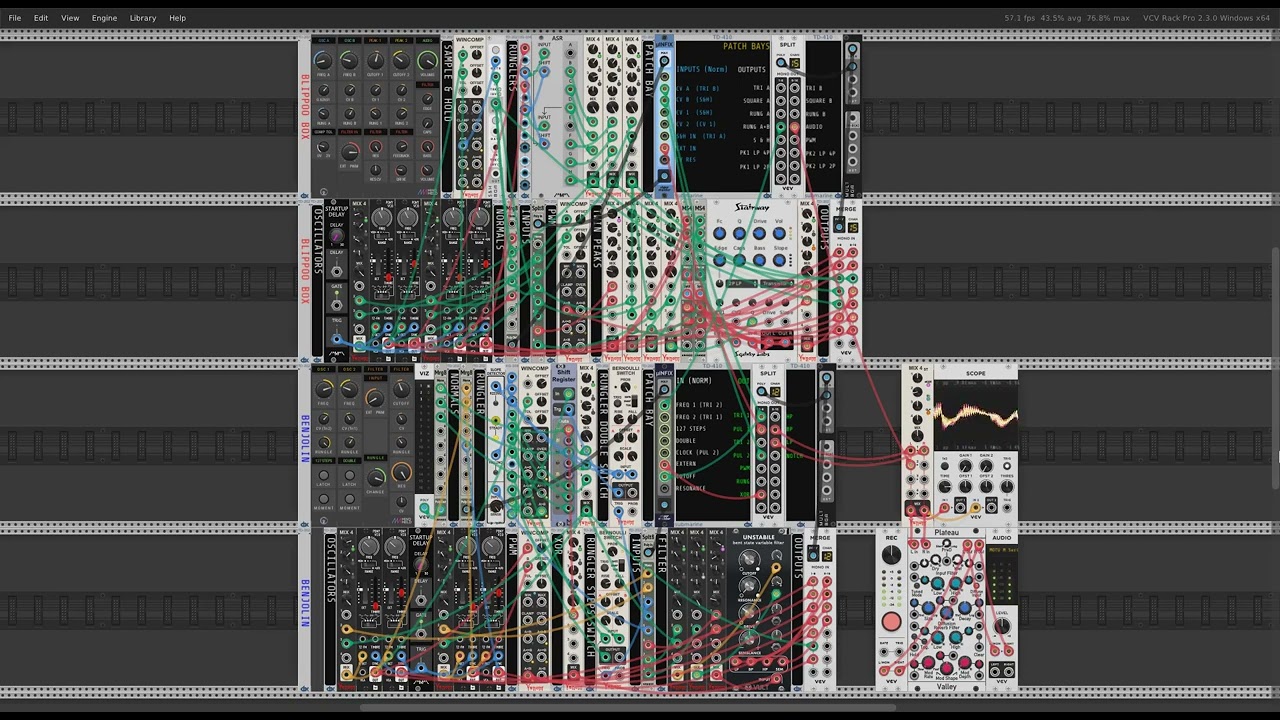The width and height of the screenshot is (1280, 720).
Task: Open the Engine menu
Action: 104,18
